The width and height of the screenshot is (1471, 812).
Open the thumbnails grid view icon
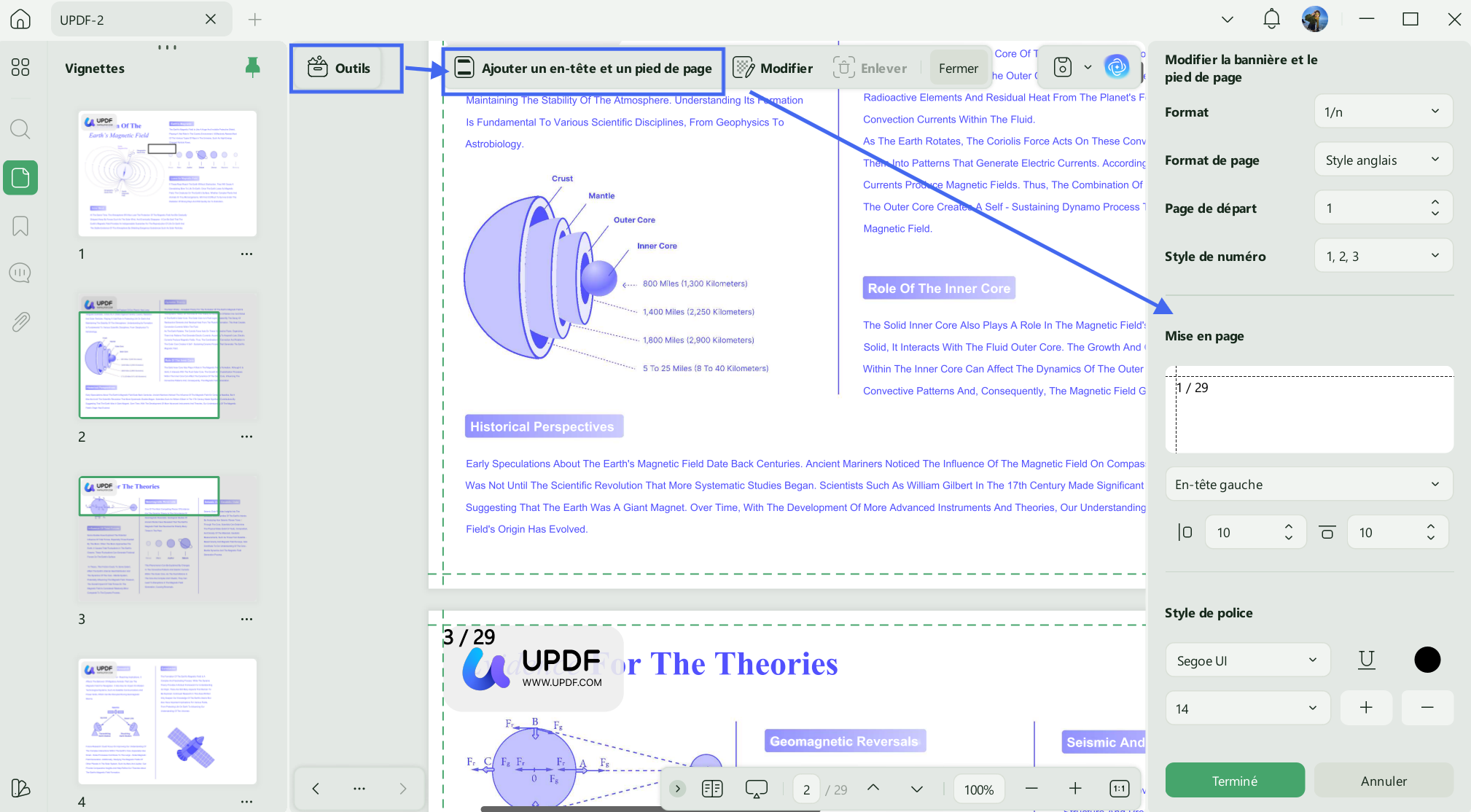coord(20,67)
